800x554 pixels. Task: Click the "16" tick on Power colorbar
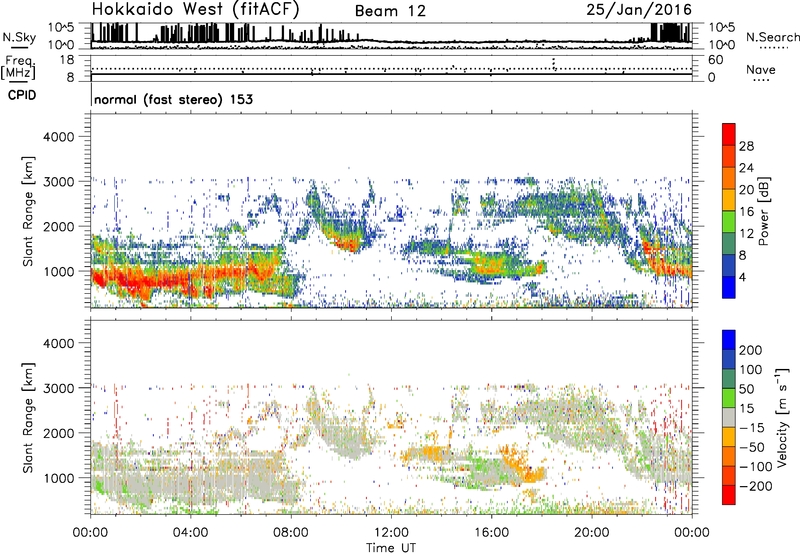click(x=746, y=212)
